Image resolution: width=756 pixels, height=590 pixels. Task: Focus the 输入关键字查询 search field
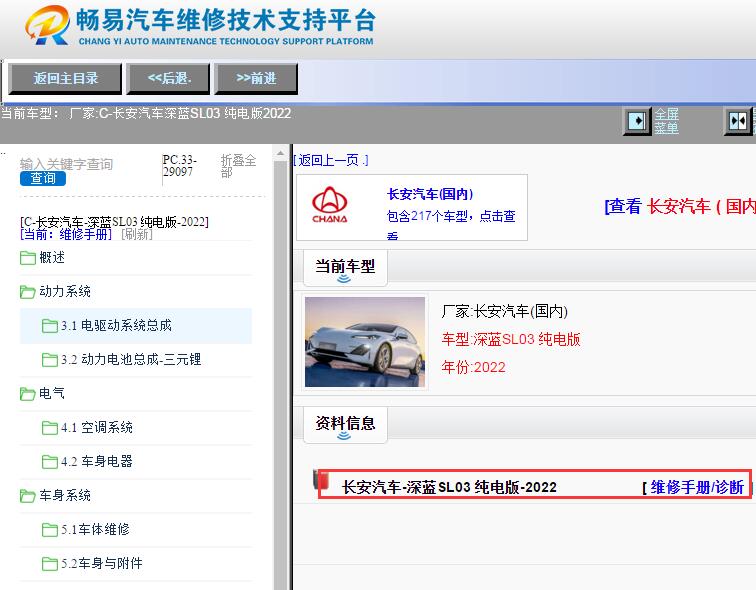coord(67,164)
